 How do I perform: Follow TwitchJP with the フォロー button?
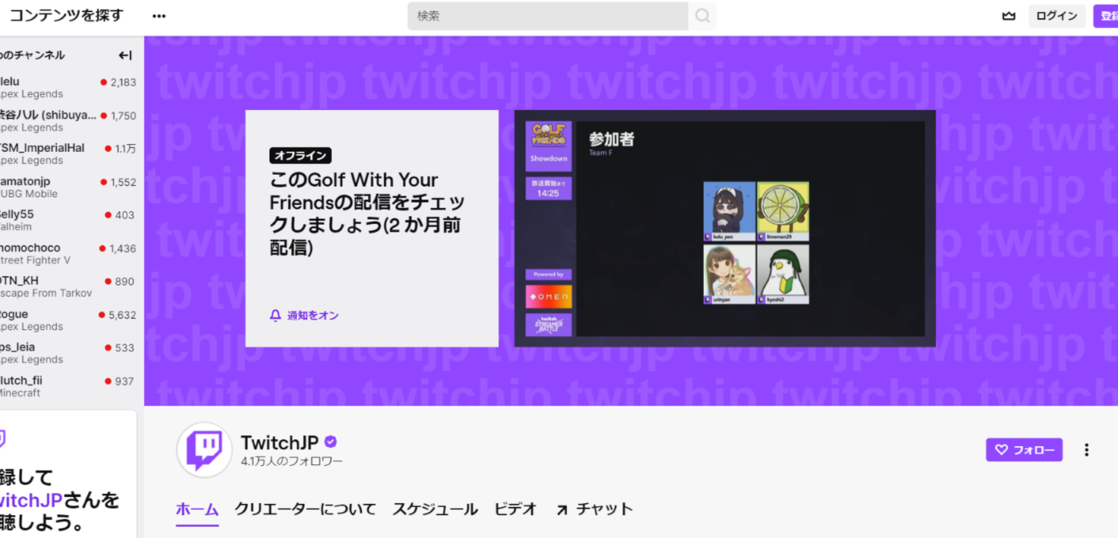[x=1024, y=450]
